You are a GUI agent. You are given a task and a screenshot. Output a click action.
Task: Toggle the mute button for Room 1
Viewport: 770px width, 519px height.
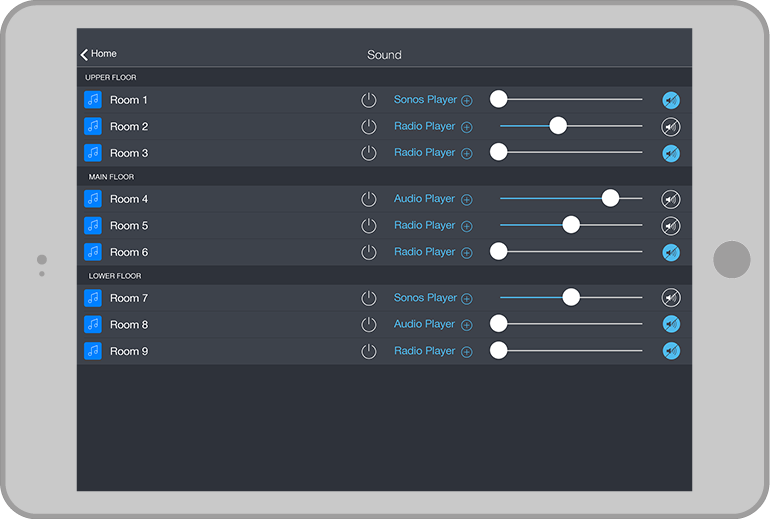[671, 100]
